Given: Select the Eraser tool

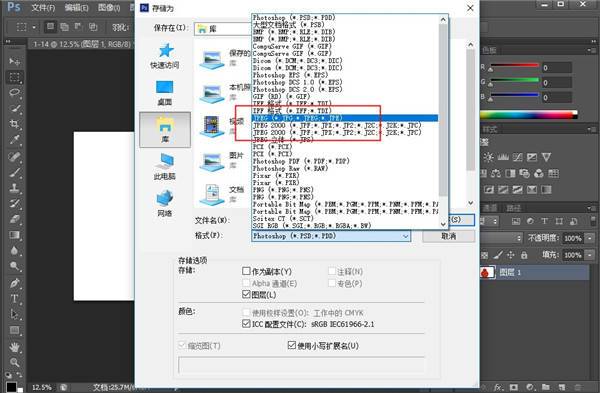Looking at the screenshot, I should coord(15,219).
